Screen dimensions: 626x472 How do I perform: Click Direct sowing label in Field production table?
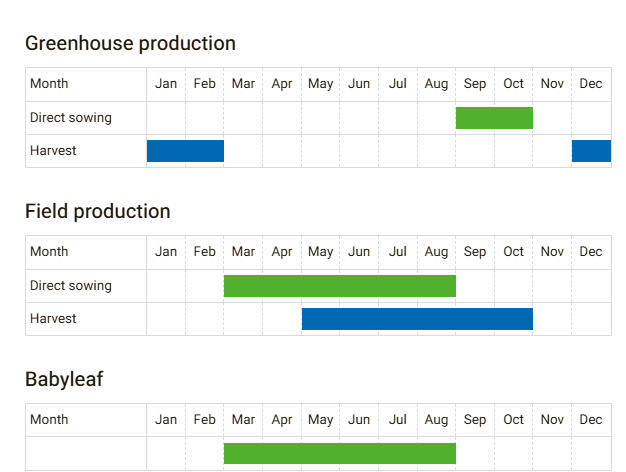[70, 286]
